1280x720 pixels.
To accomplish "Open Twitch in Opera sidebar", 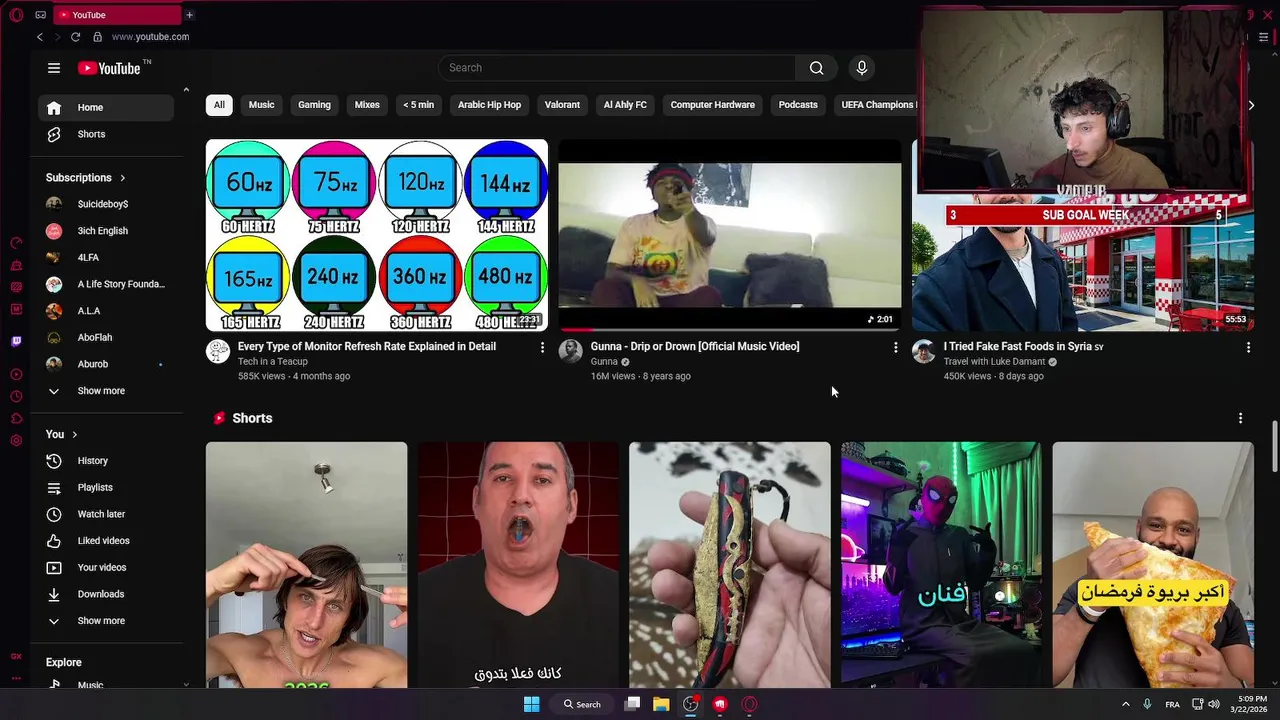I will (16, 341).
